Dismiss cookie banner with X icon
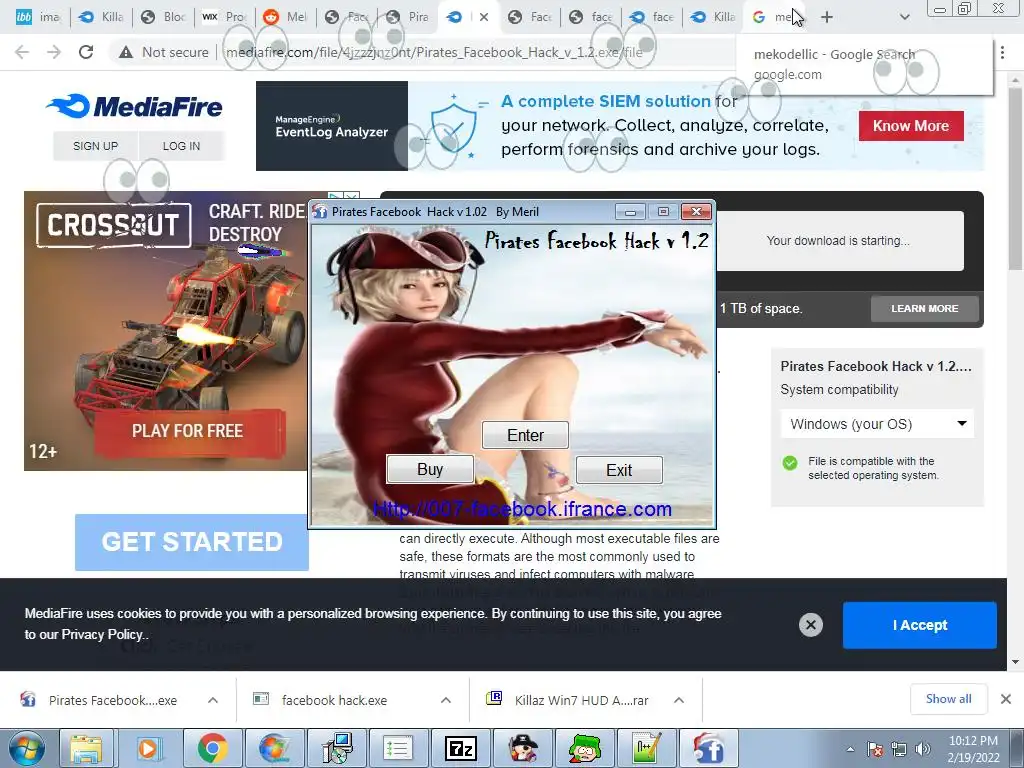Image resolution: width=1024 pixels, height=768 pixels. click(x=810, y=625)
